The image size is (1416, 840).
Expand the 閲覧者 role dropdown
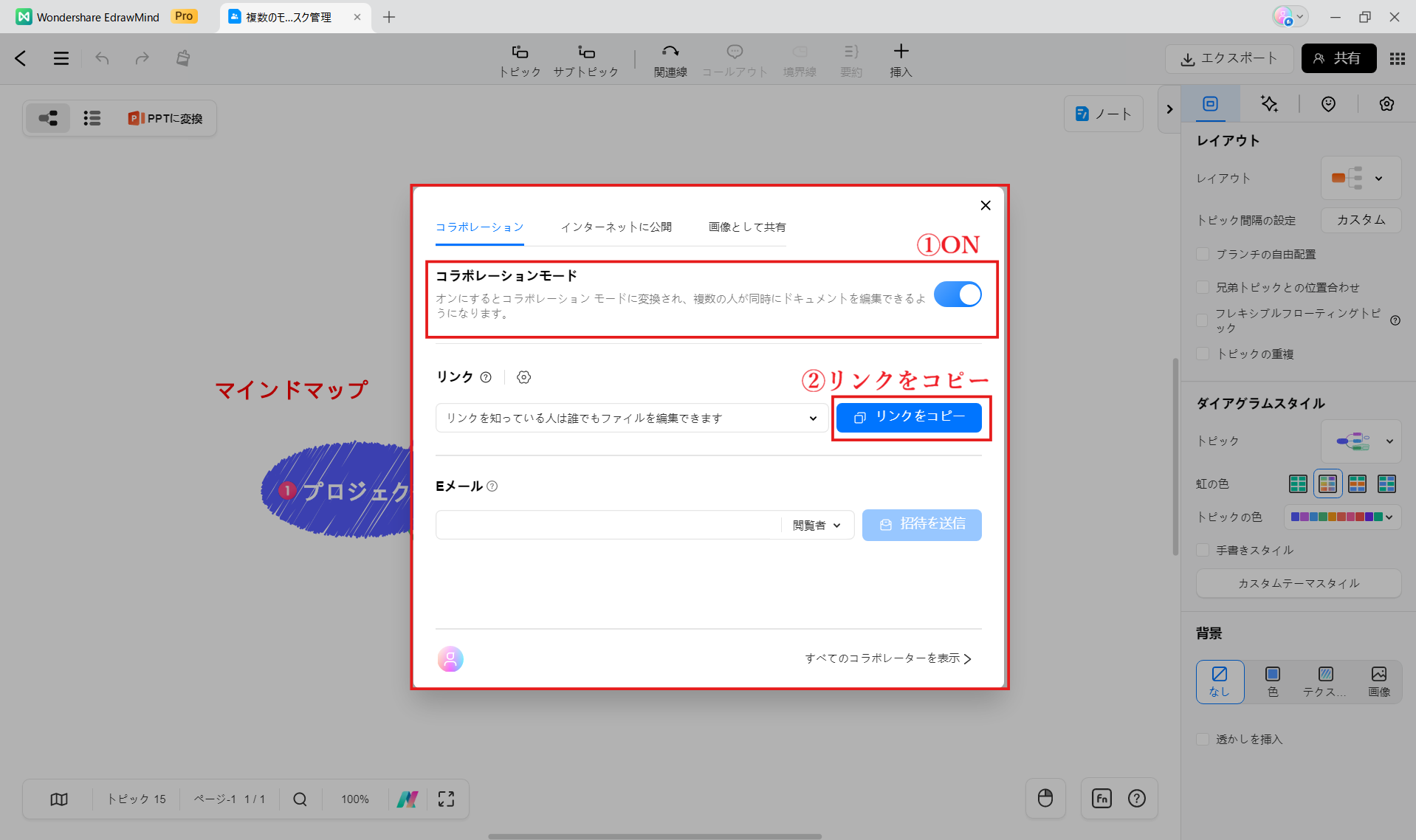pos(817,525)
